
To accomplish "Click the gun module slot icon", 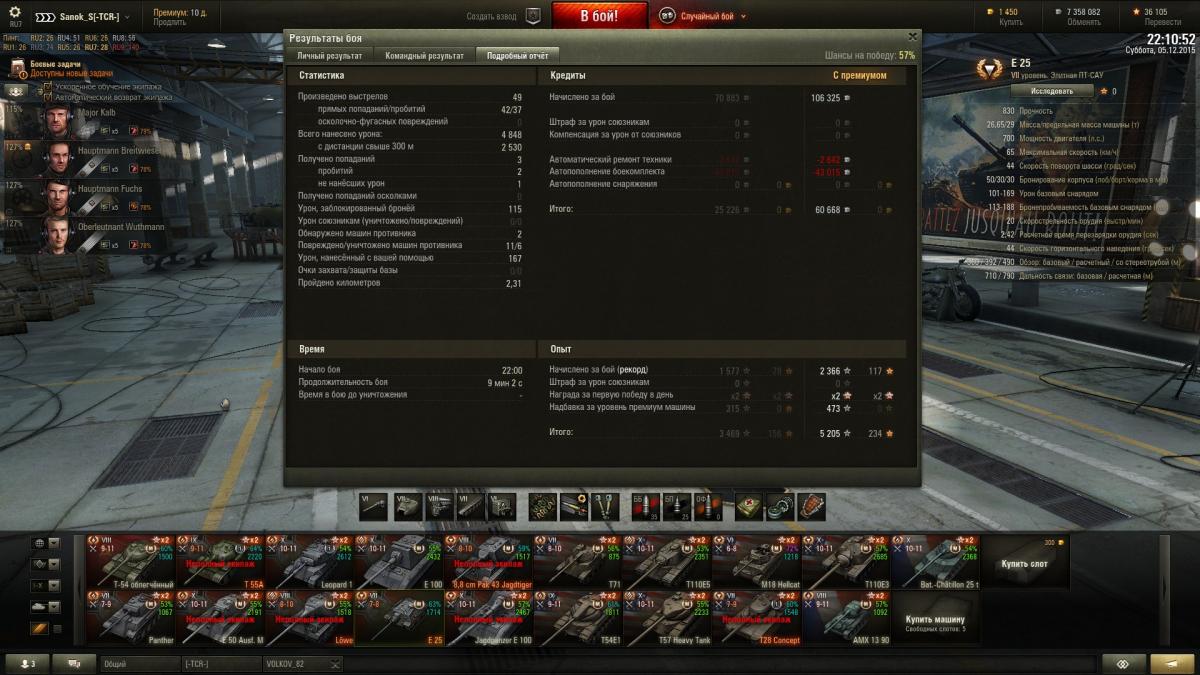I will [x=374, y=507].
